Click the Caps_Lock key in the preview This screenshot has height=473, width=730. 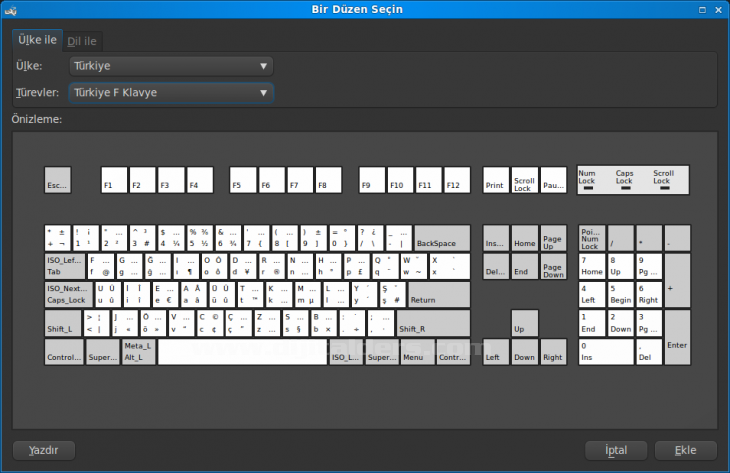coord(66,295)
